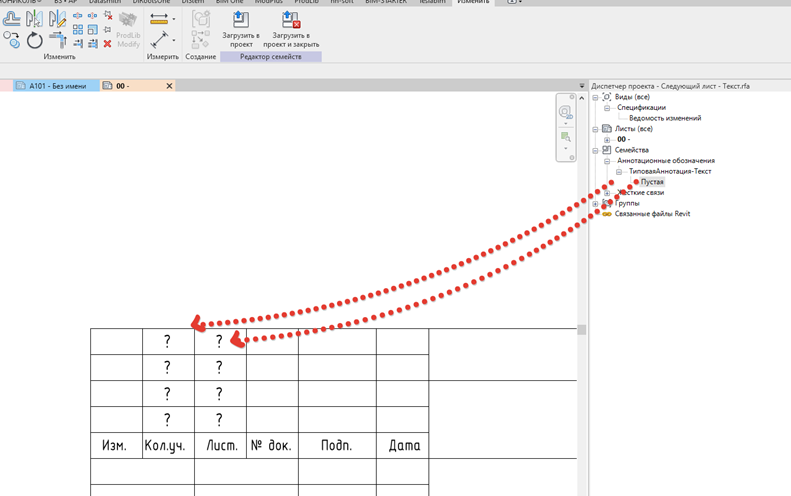Viewport: 791px width, 496px height.
Task: Pick the Split Element tool
Action: pos(78,16)
